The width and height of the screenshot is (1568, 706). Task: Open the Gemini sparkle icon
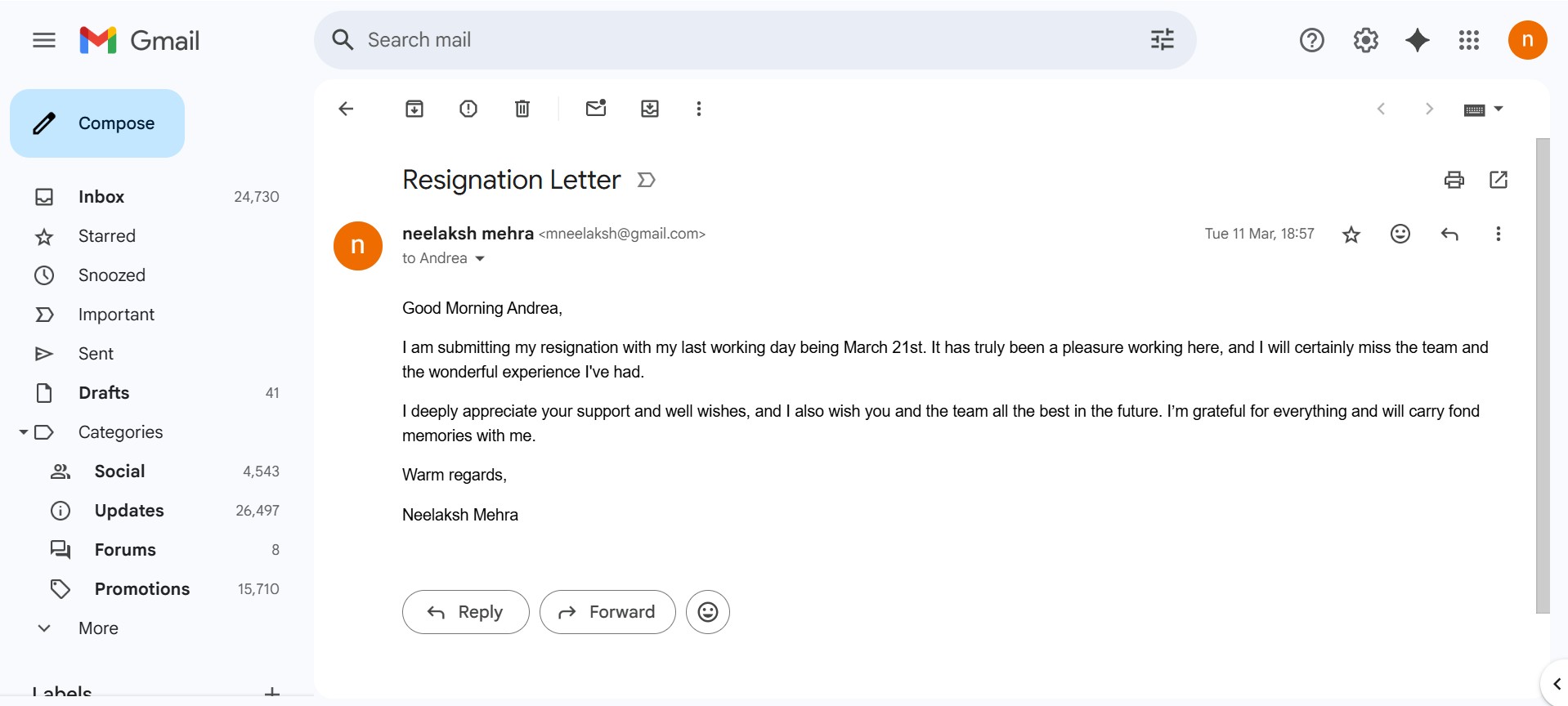click(x=1417, y=40)
